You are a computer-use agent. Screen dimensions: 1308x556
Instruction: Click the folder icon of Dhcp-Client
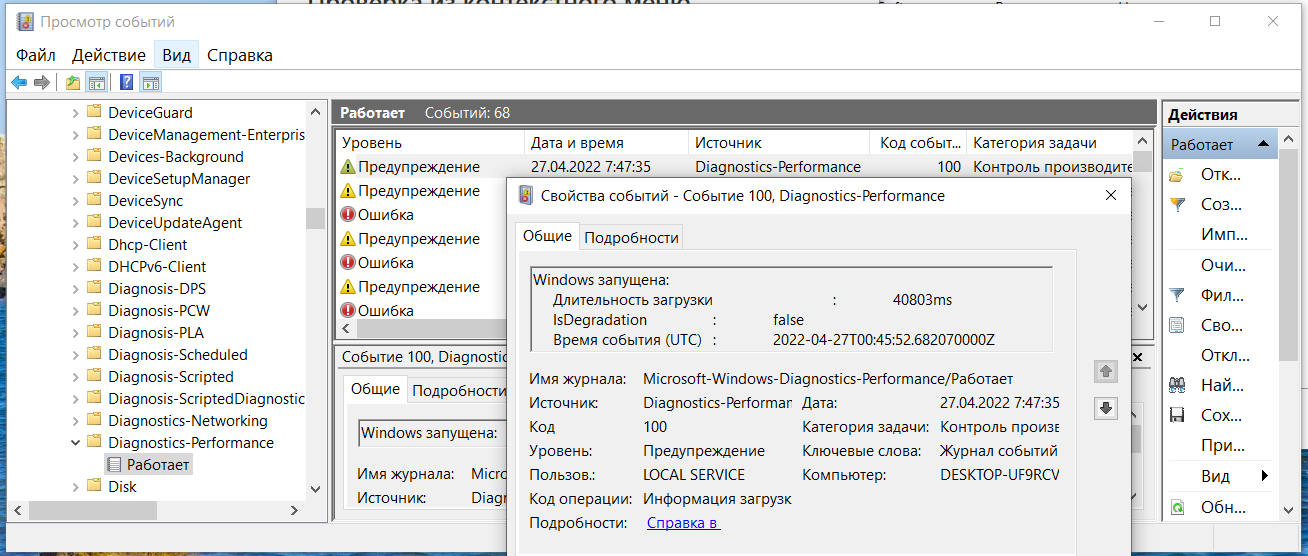pos(94,245)
